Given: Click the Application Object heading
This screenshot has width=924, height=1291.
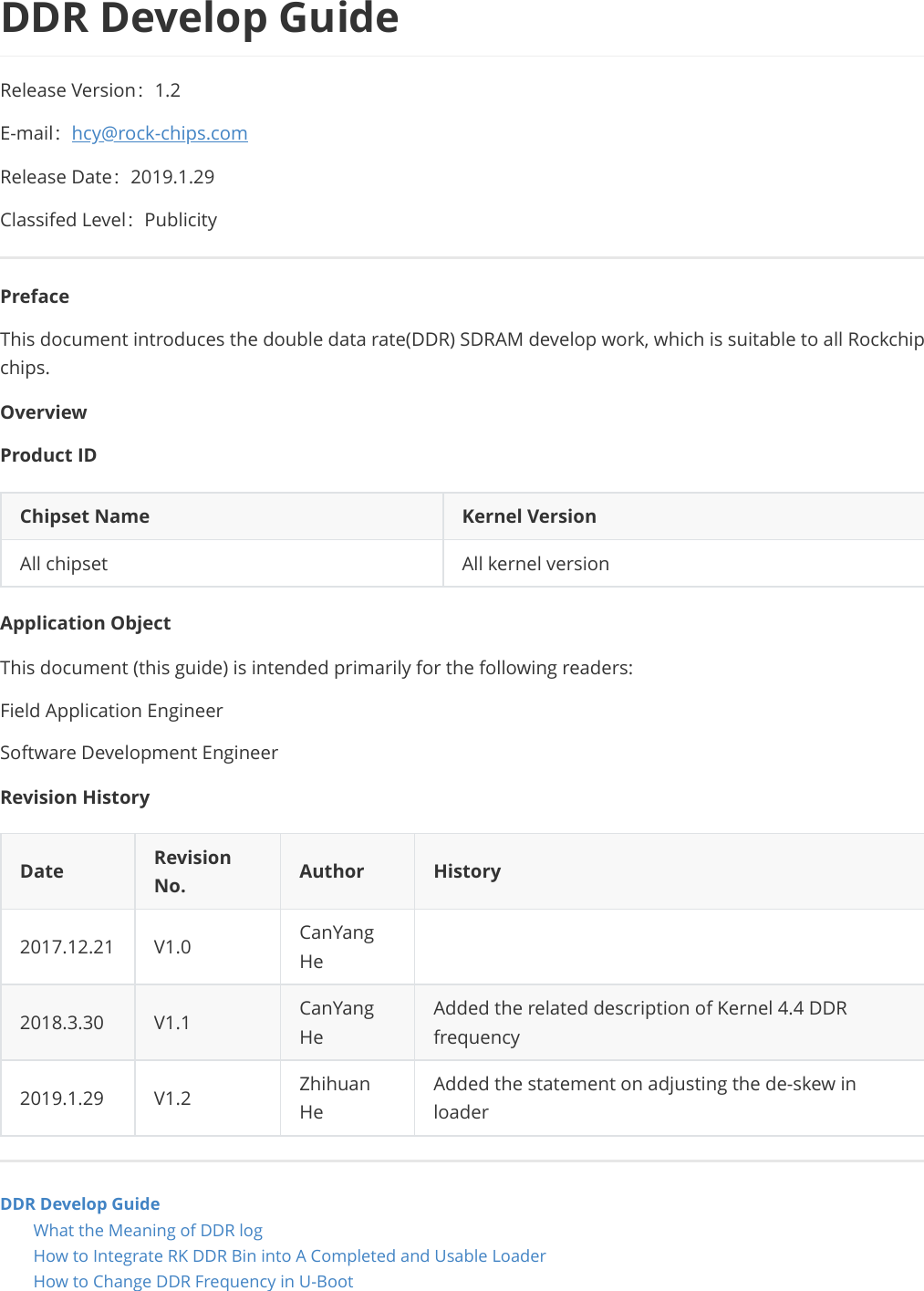Looking at the screenshot, I should coord(86,623).
